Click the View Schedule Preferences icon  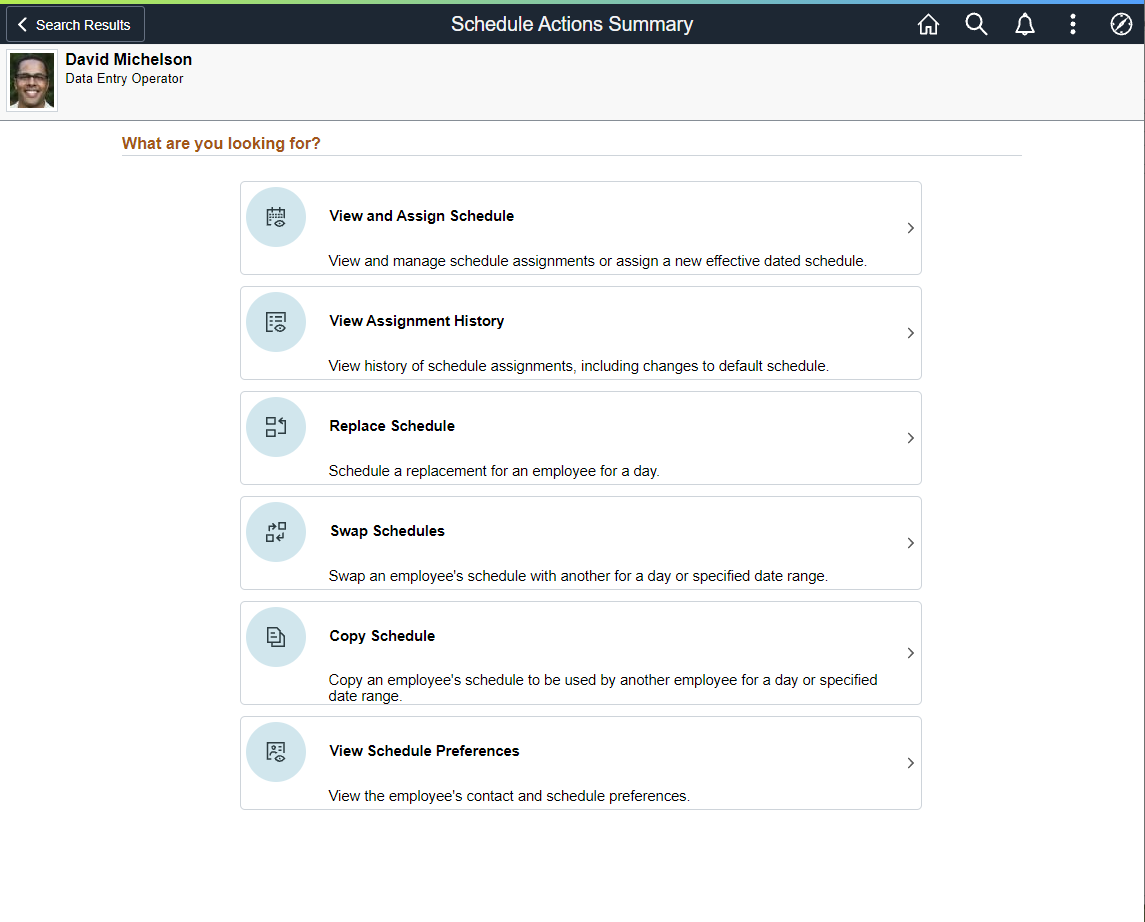tap(276, 752)
